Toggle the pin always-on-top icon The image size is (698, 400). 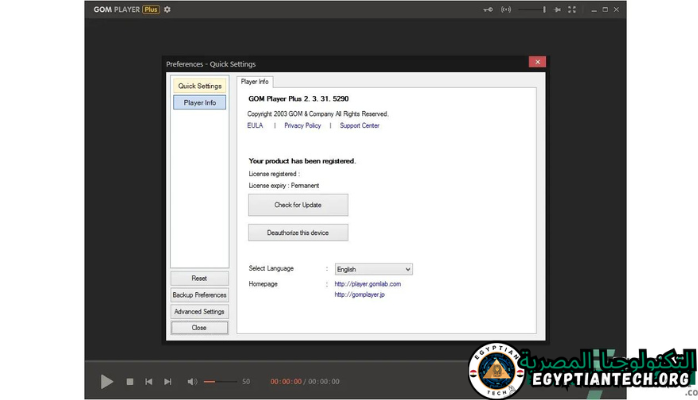(558, 10)
